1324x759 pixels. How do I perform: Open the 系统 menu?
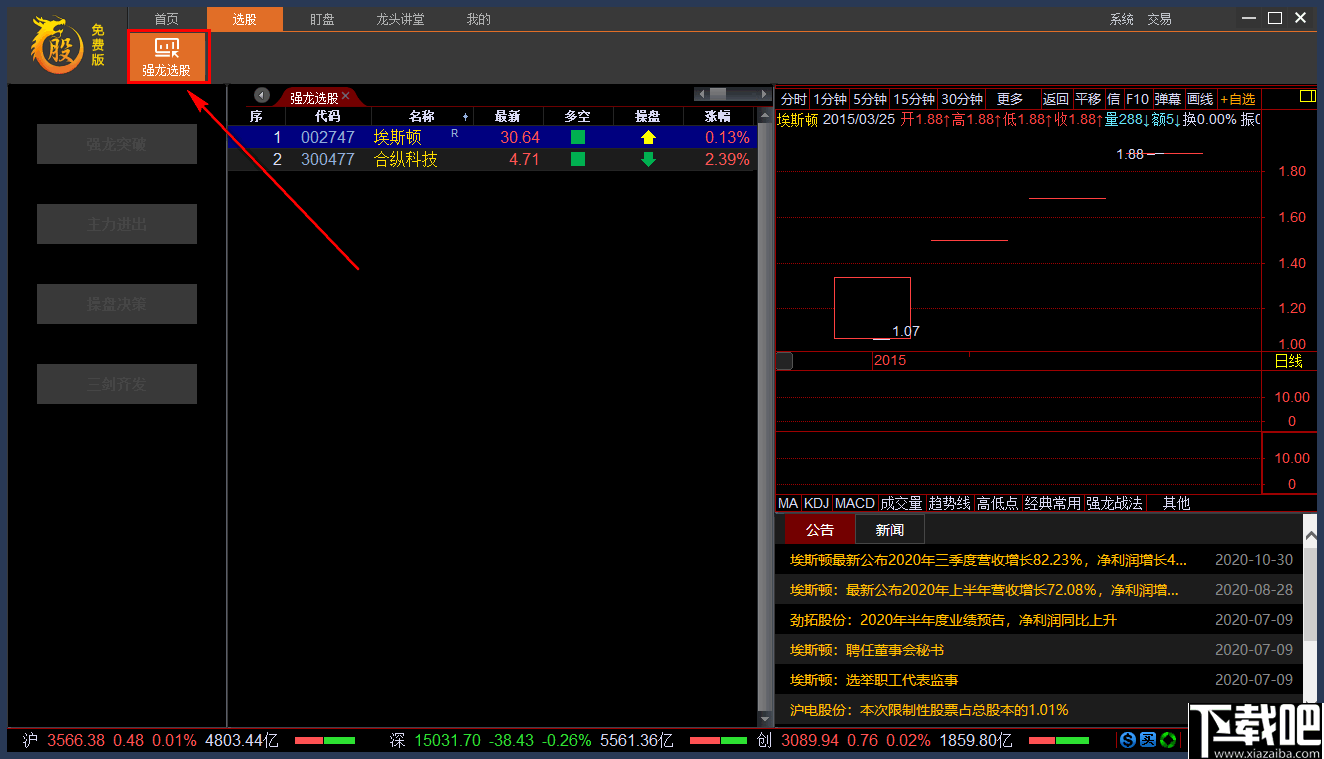pyautogui.click(x=1122, y=19)
